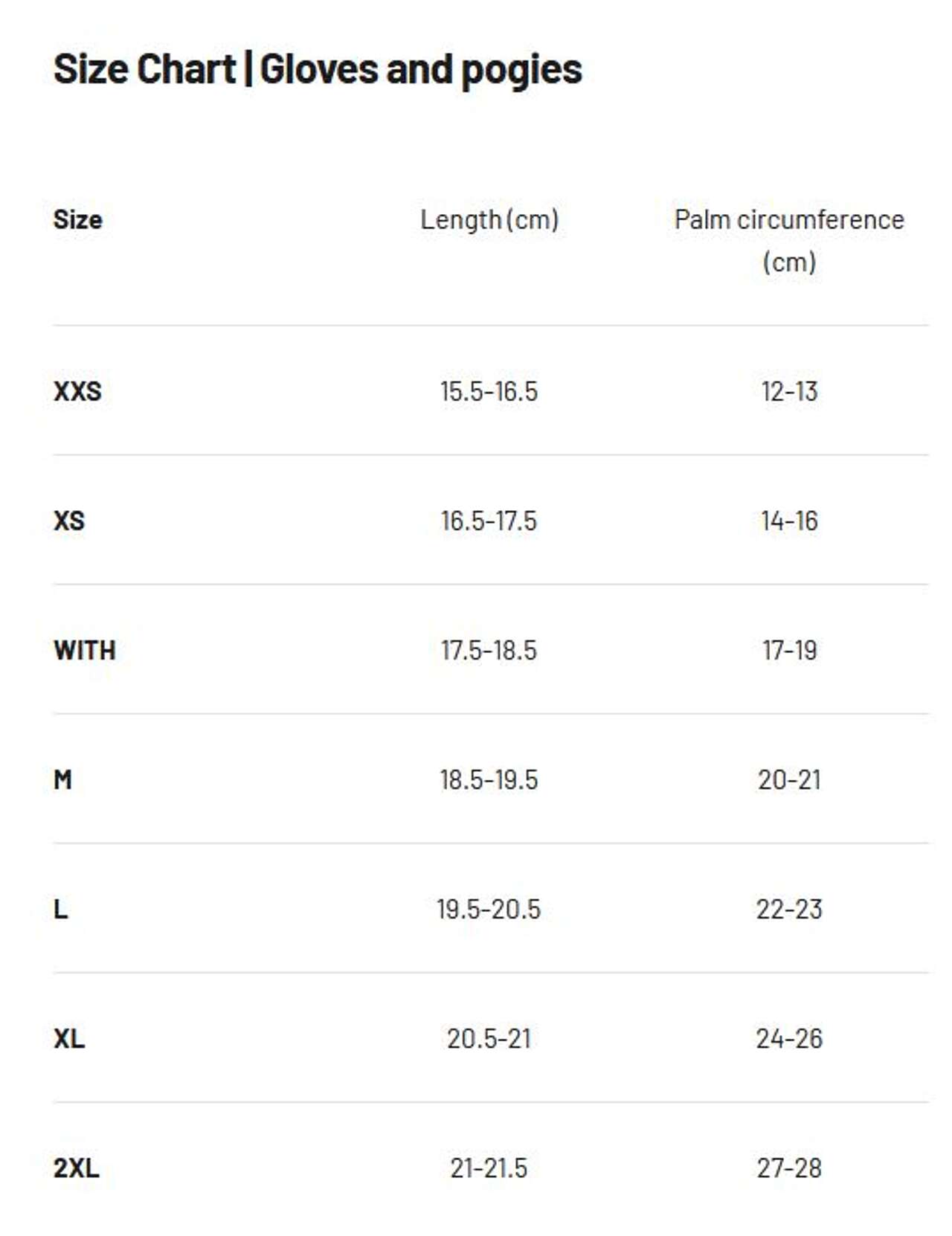Select the M size label
The width and height of the screenshot is (952, 1236).
coord(63,780)
